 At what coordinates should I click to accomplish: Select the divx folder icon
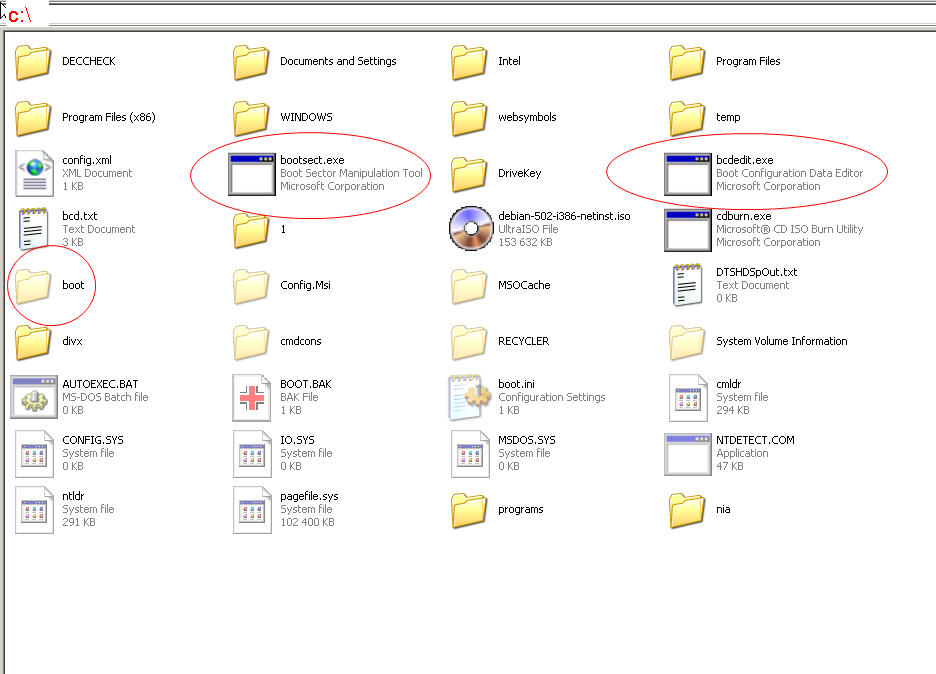click(33, 342)
